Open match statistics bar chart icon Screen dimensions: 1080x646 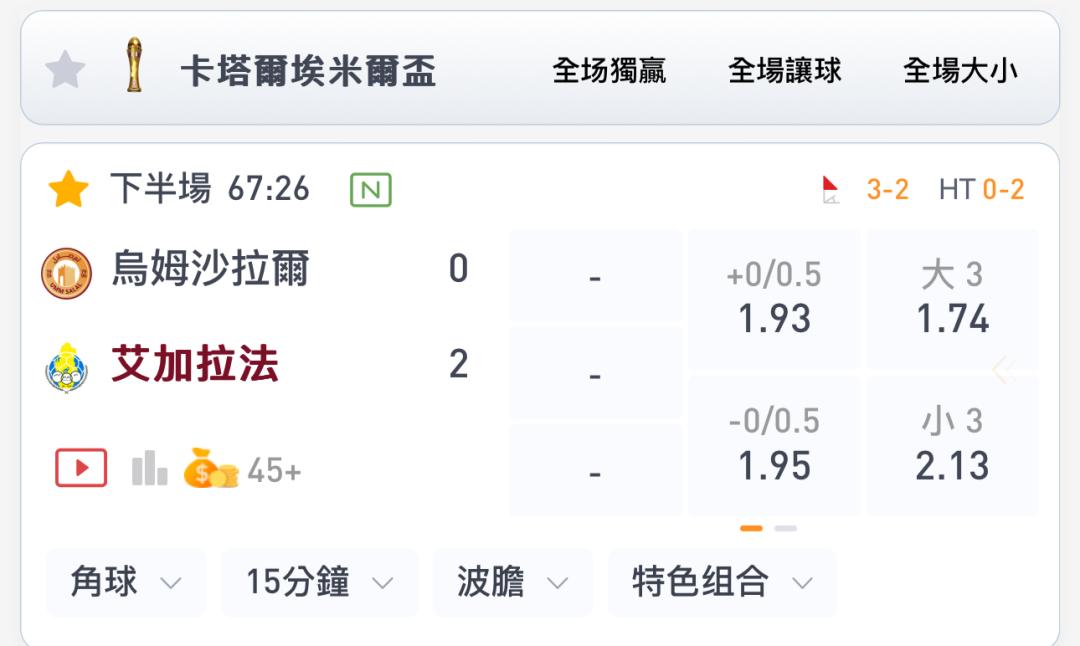pyautogui.click(x=149, y=468)
